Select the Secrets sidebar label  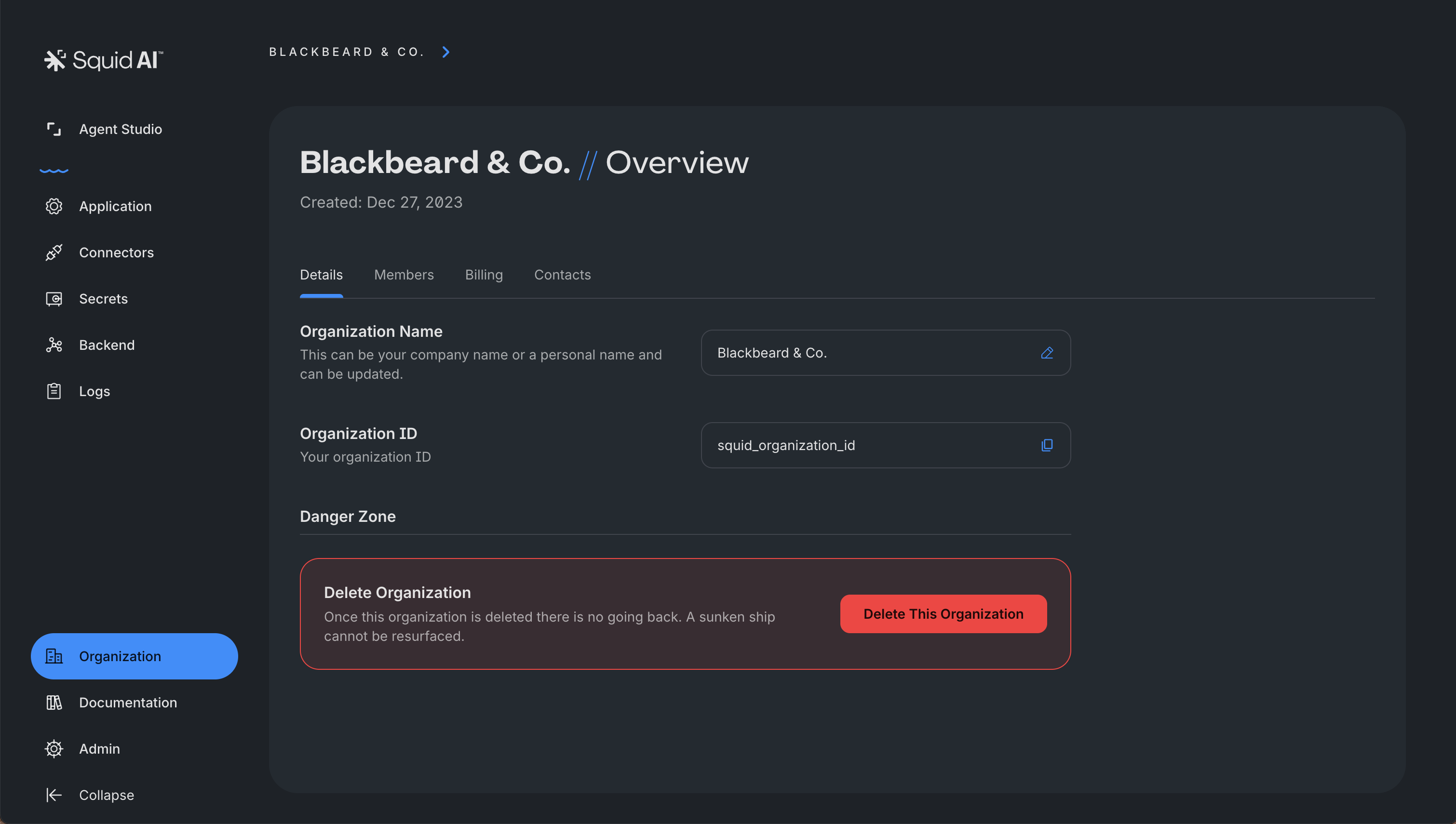coord(104,299)
